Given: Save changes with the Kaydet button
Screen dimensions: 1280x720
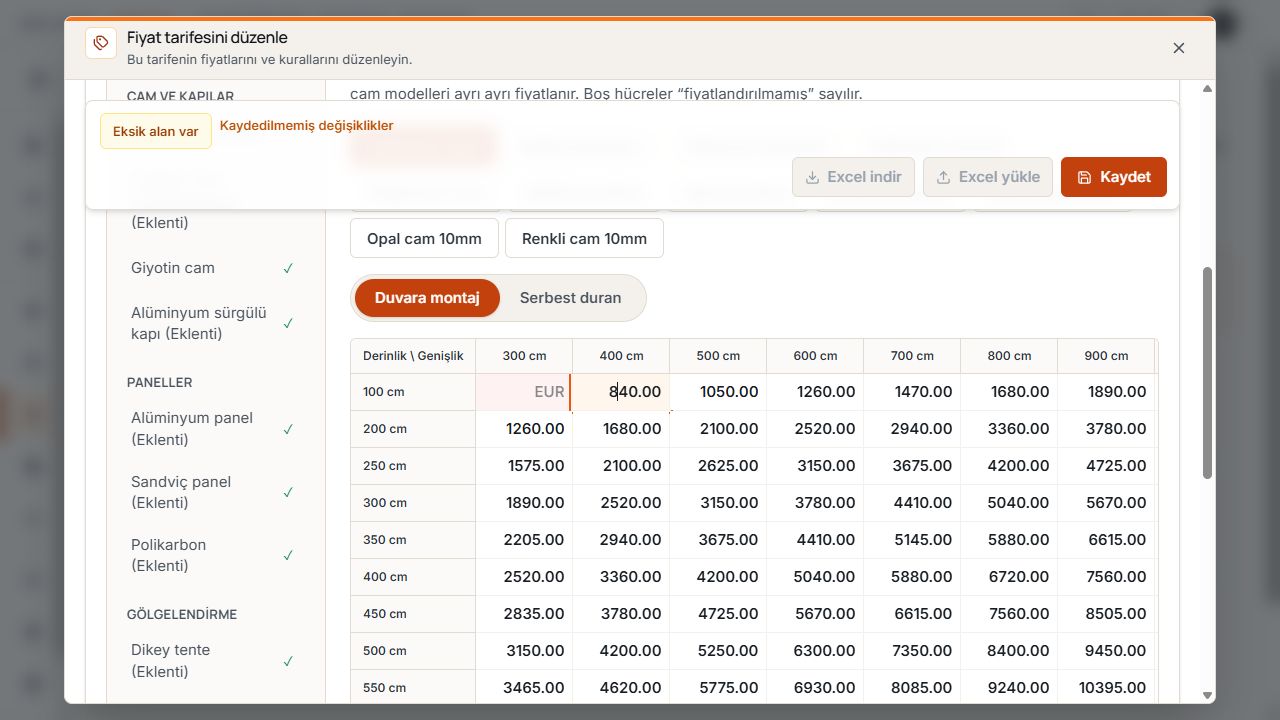Looking at the screenshot, I should (x=1114, y=177).
